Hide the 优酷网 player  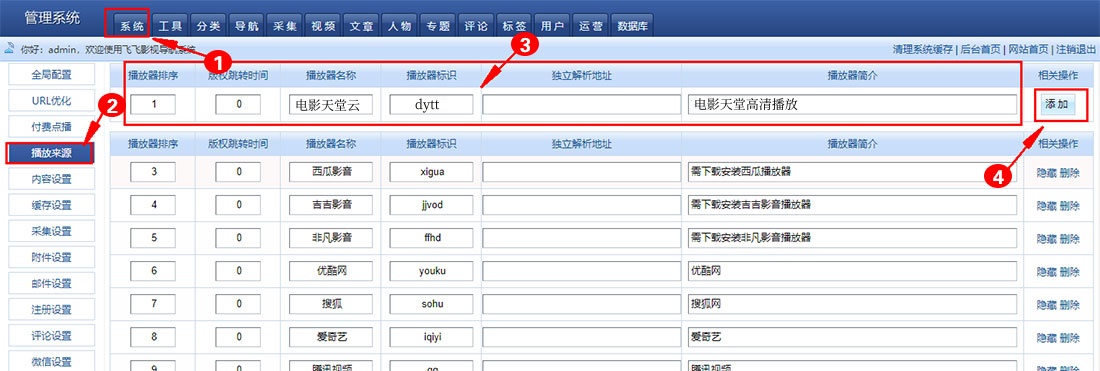point(1046,271)
